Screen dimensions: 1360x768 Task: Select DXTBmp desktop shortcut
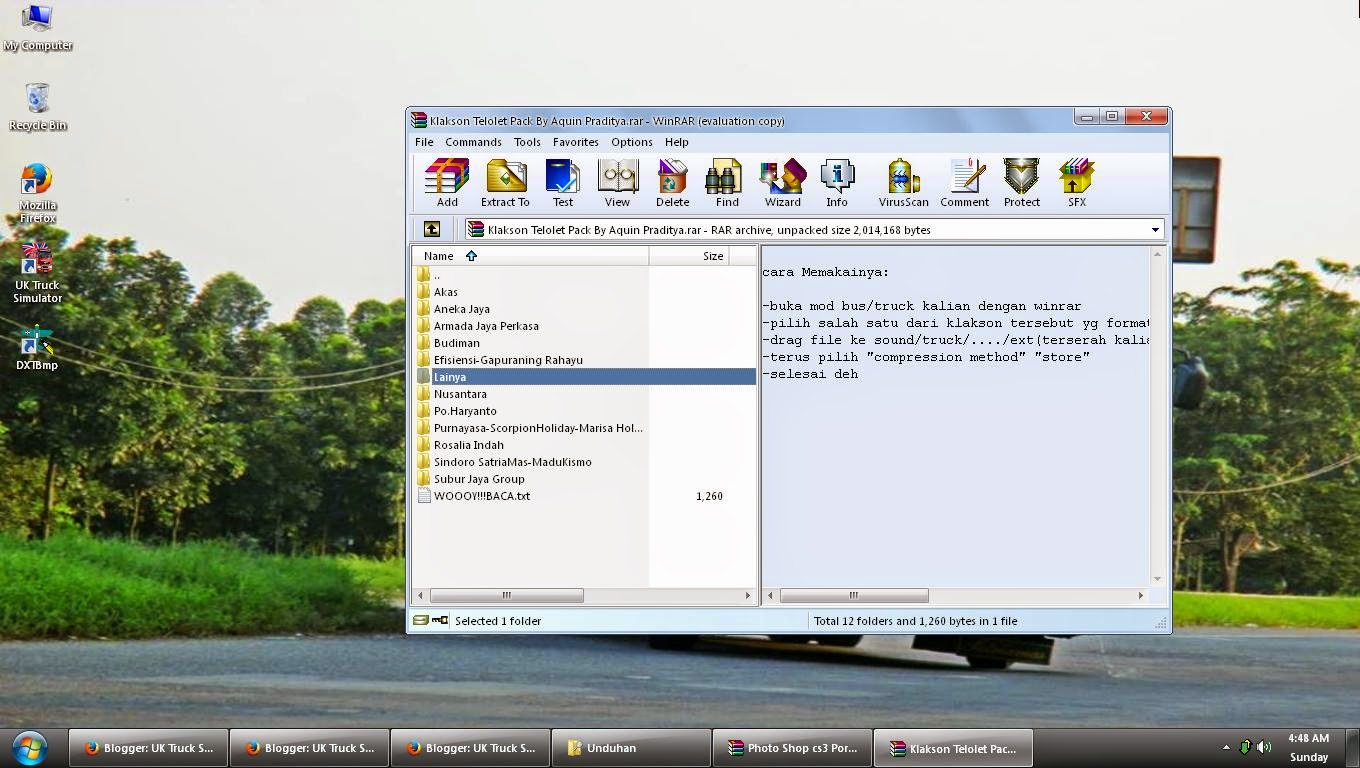[37, 348]
